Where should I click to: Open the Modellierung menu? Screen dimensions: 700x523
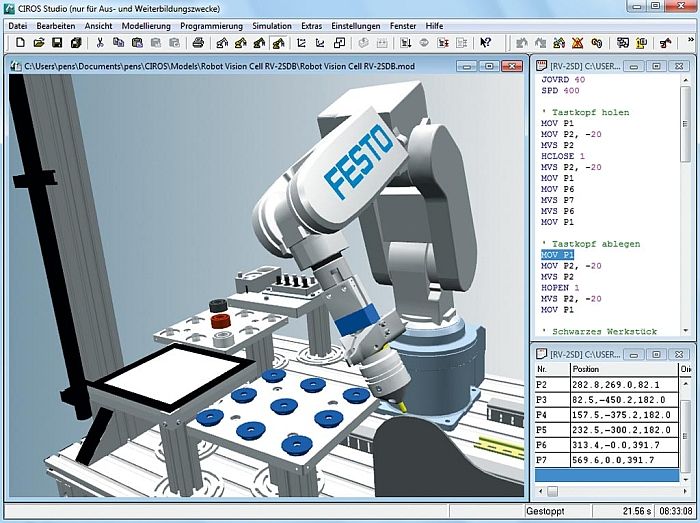[146, 26]
